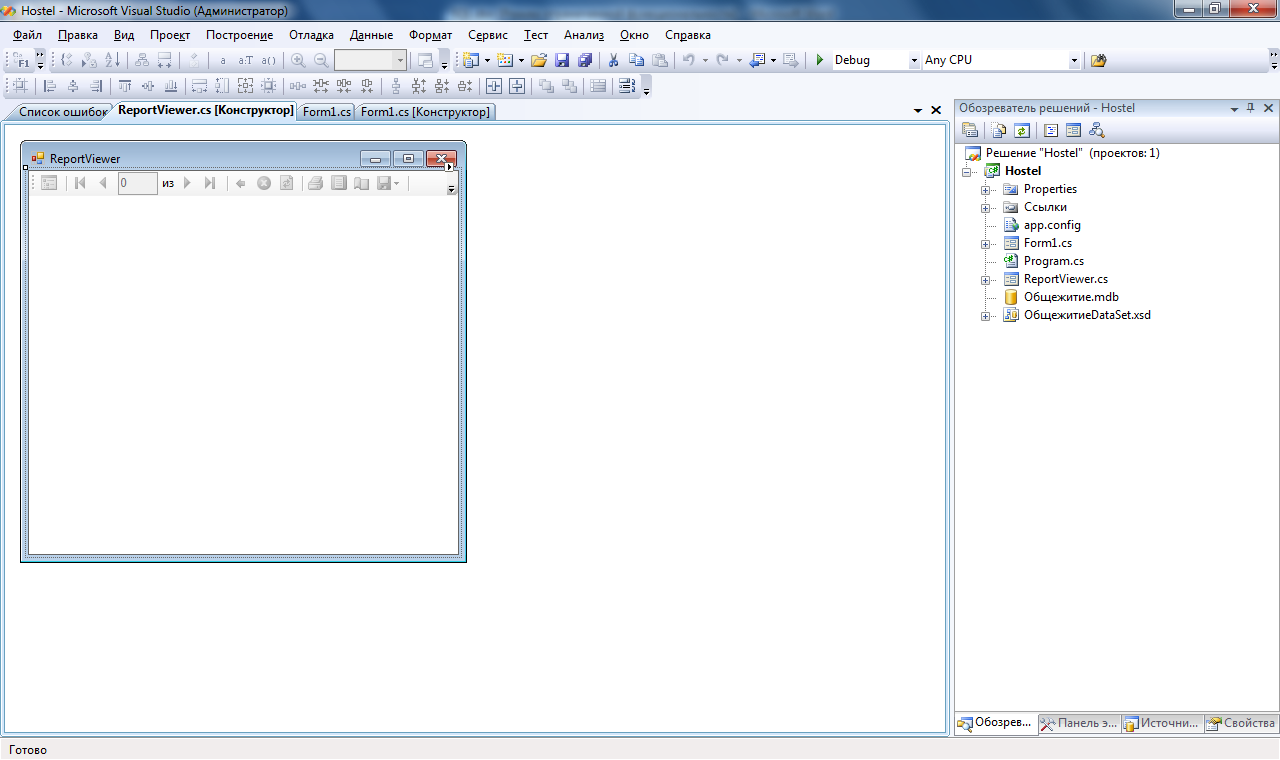
Task: Click Show All Files in Solution Explorer
Action: (998, 130)
